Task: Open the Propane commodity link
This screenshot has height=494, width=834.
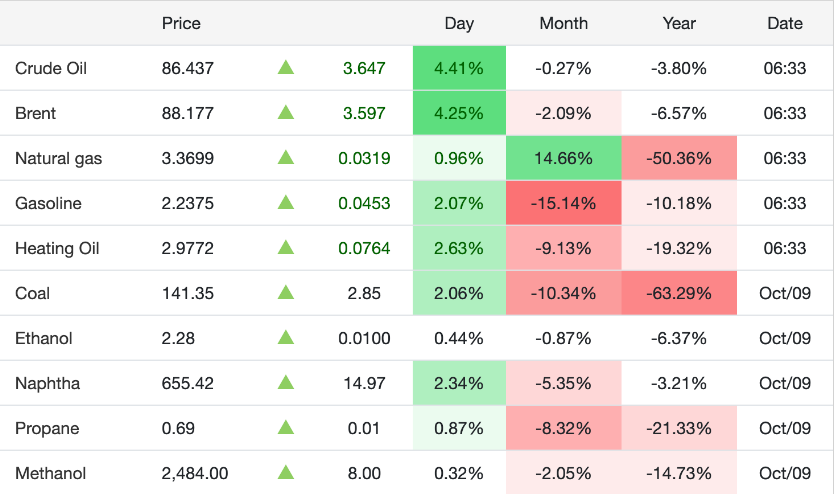Action: [46, 429]
